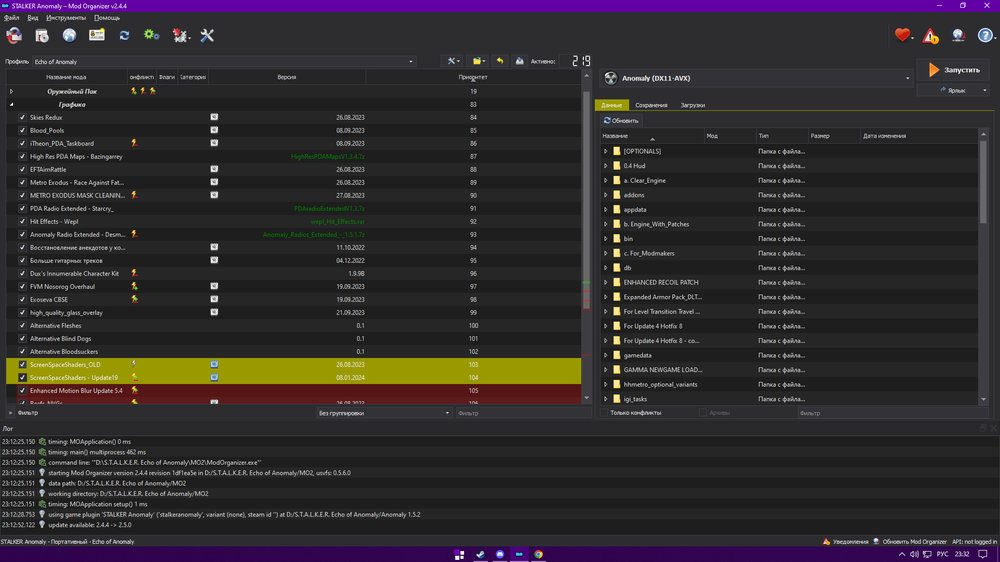Open the warning triangle notifications icon

coord(930,36)
